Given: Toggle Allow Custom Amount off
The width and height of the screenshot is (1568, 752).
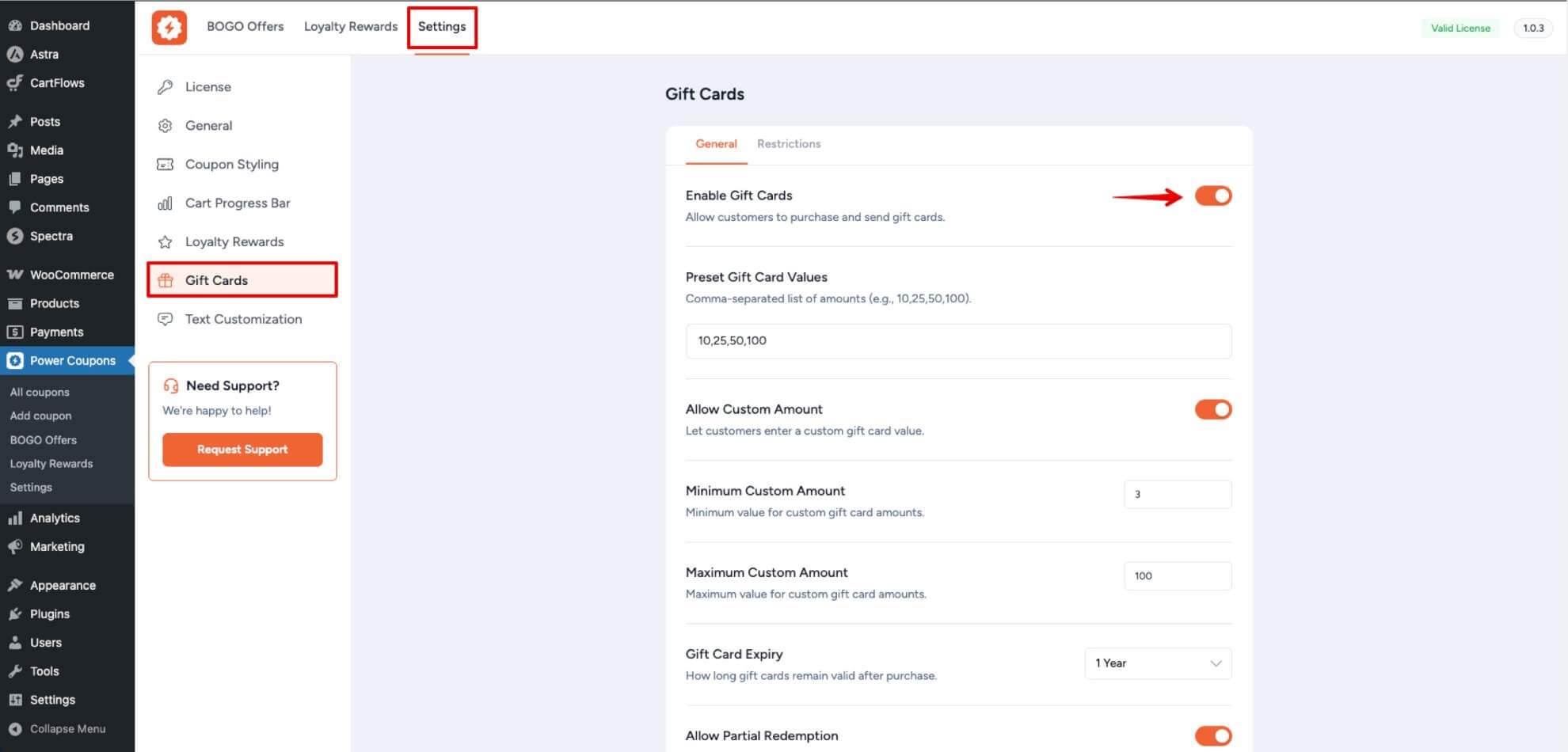Looking at the screenshot, I should pyautogui.click(x=1212, y=409).
